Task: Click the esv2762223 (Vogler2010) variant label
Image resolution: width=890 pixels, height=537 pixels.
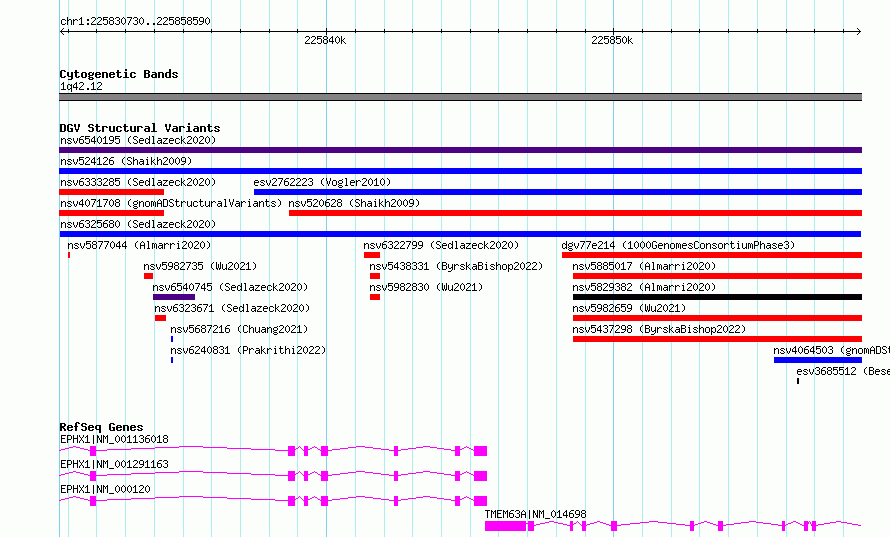Action: click(x=322, y=182)
